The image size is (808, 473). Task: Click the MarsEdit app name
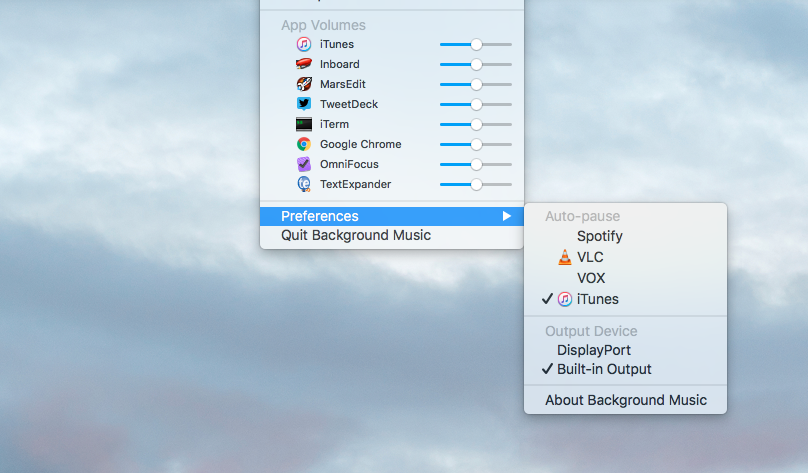(343, 85)
